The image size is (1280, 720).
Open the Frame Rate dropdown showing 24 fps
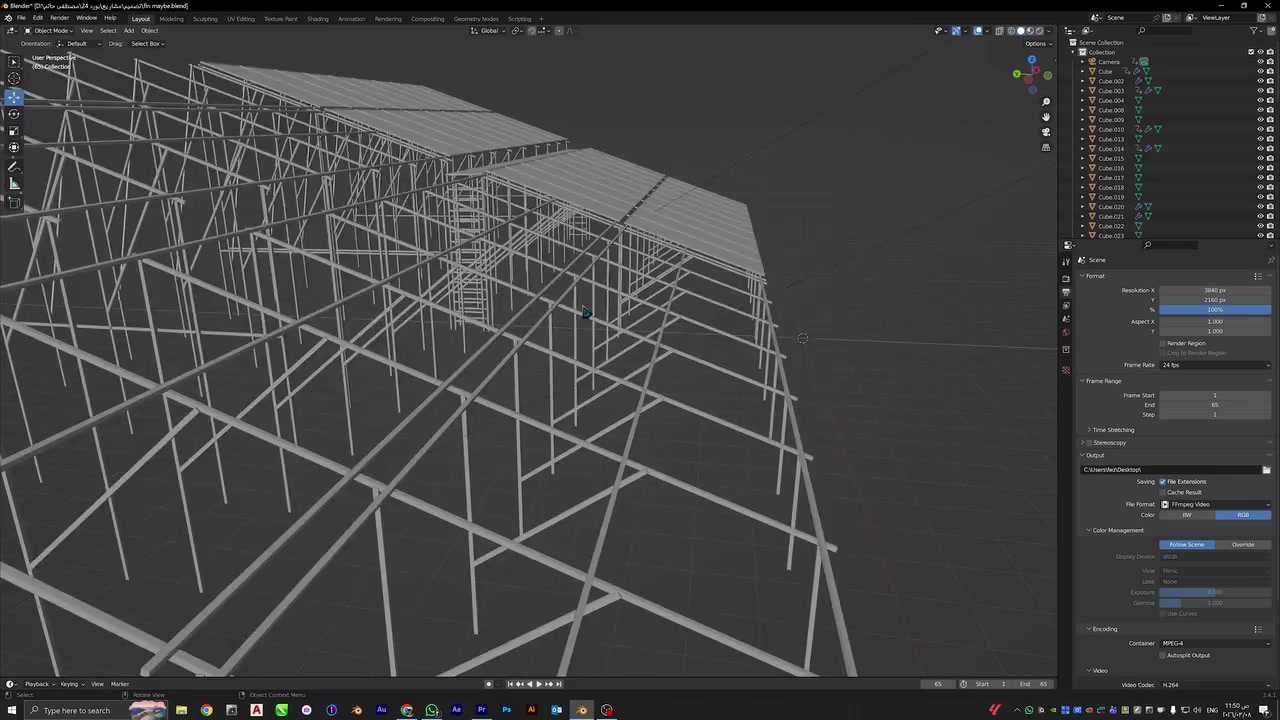(x=1215, y=365)
